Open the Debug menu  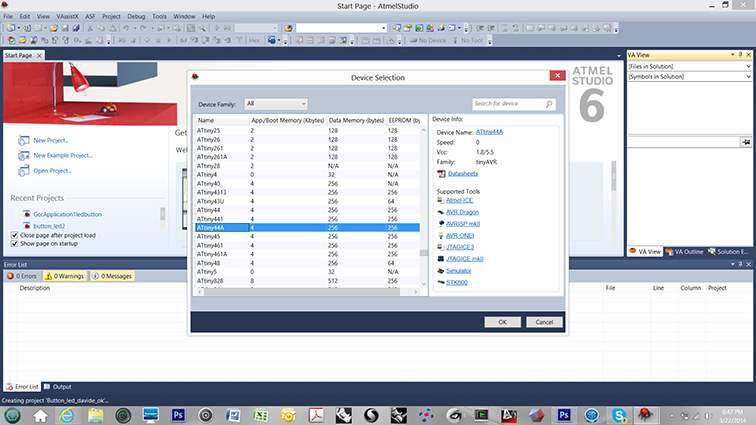(x=136, y=16)
